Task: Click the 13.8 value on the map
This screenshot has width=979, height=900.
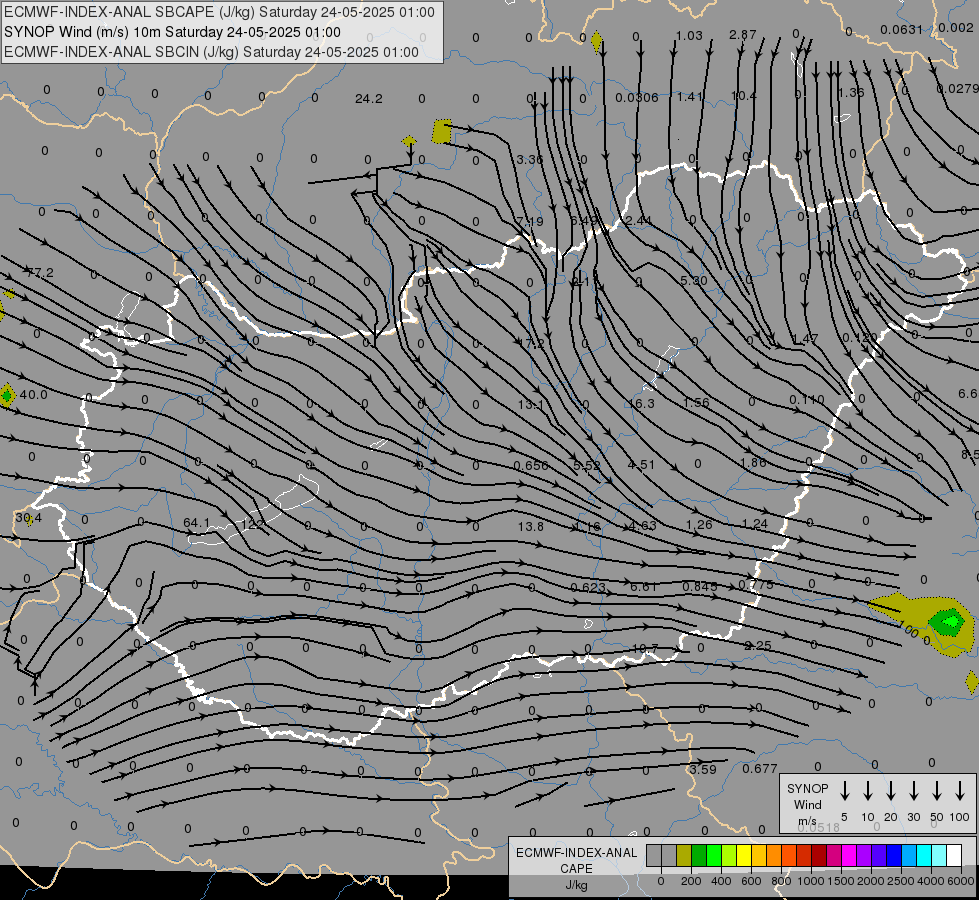Action: pos(531,527)
